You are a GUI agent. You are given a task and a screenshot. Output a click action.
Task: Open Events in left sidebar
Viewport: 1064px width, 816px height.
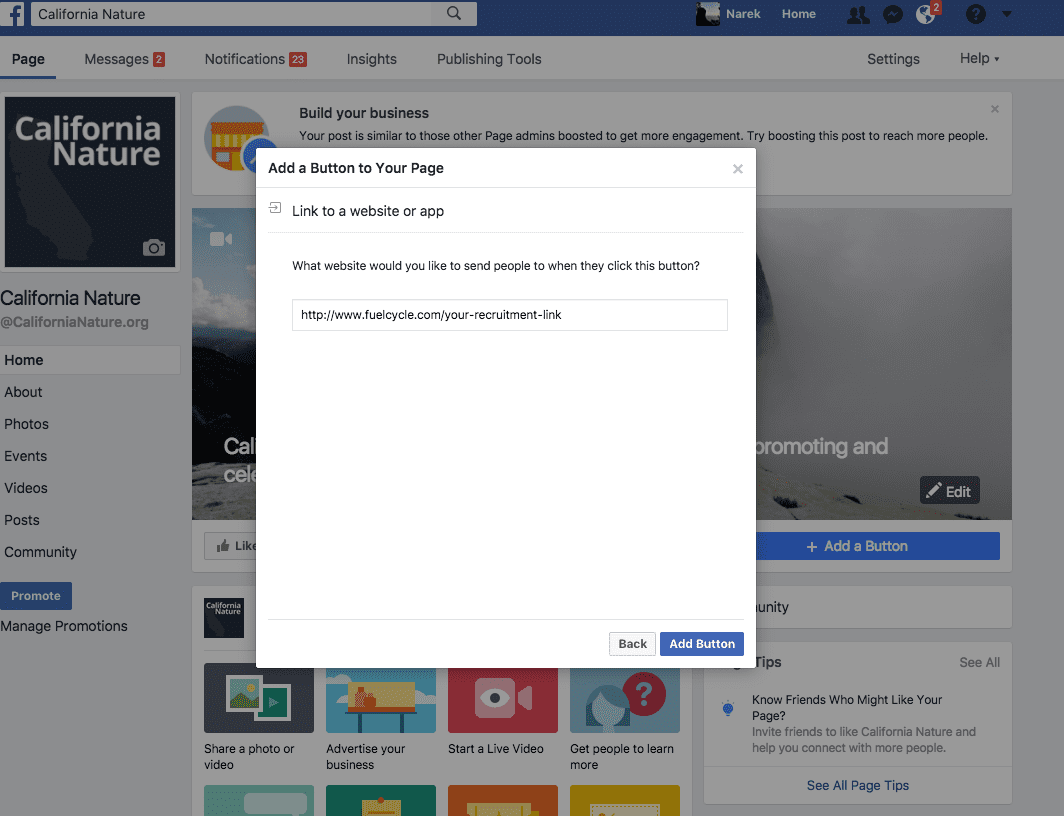point(26,456)
